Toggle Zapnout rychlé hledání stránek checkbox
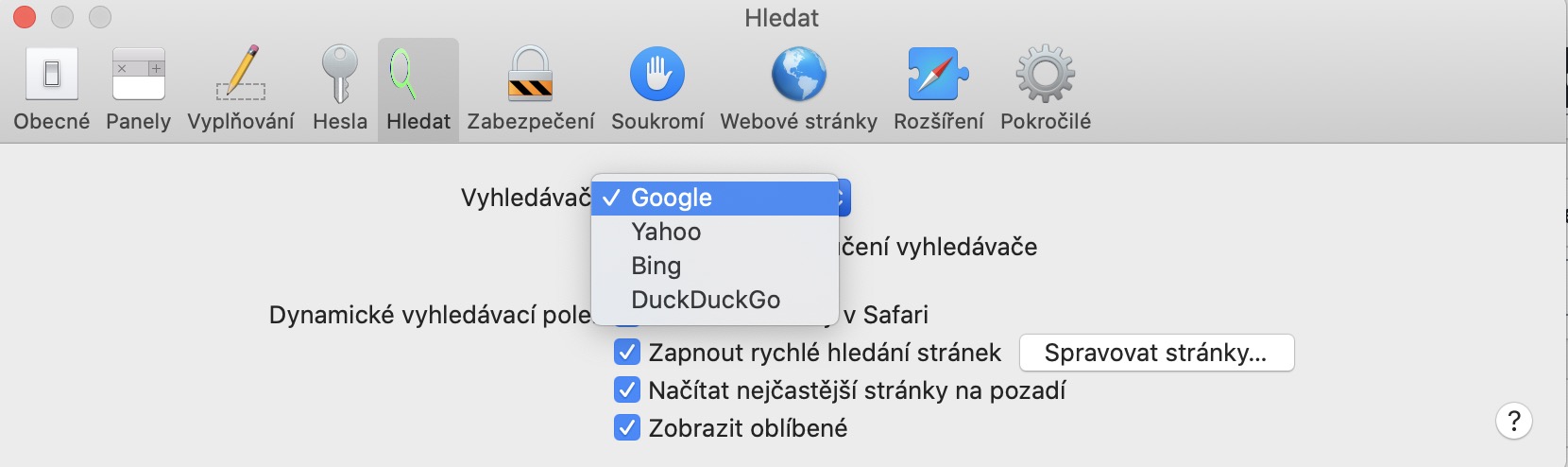The height and width of the screenshot is (467, 1568). [x=627, y=353]
